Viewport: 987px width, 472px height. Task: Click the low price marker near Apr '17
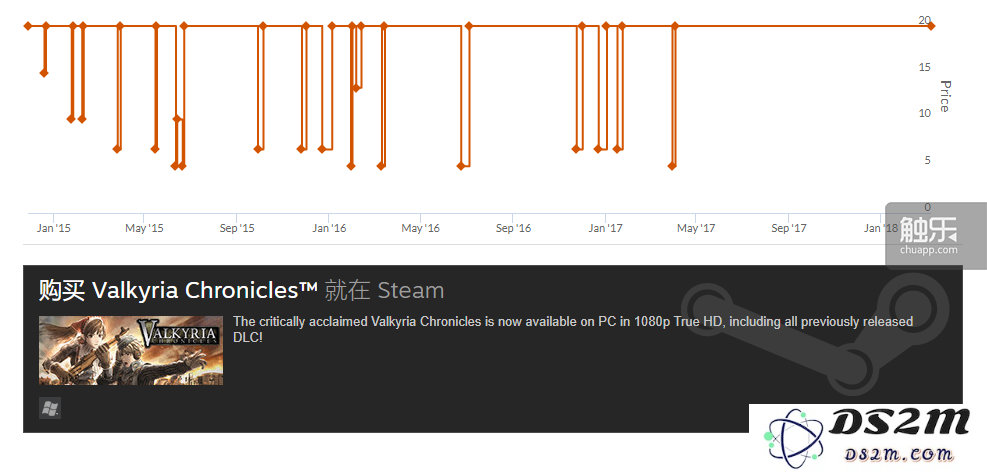pos(672,166)
